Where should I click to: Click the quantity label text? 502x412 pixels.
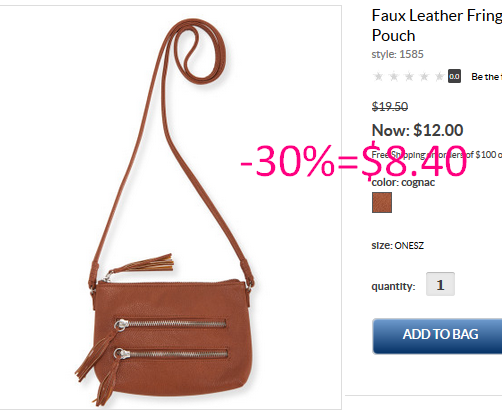pos(393,286)
